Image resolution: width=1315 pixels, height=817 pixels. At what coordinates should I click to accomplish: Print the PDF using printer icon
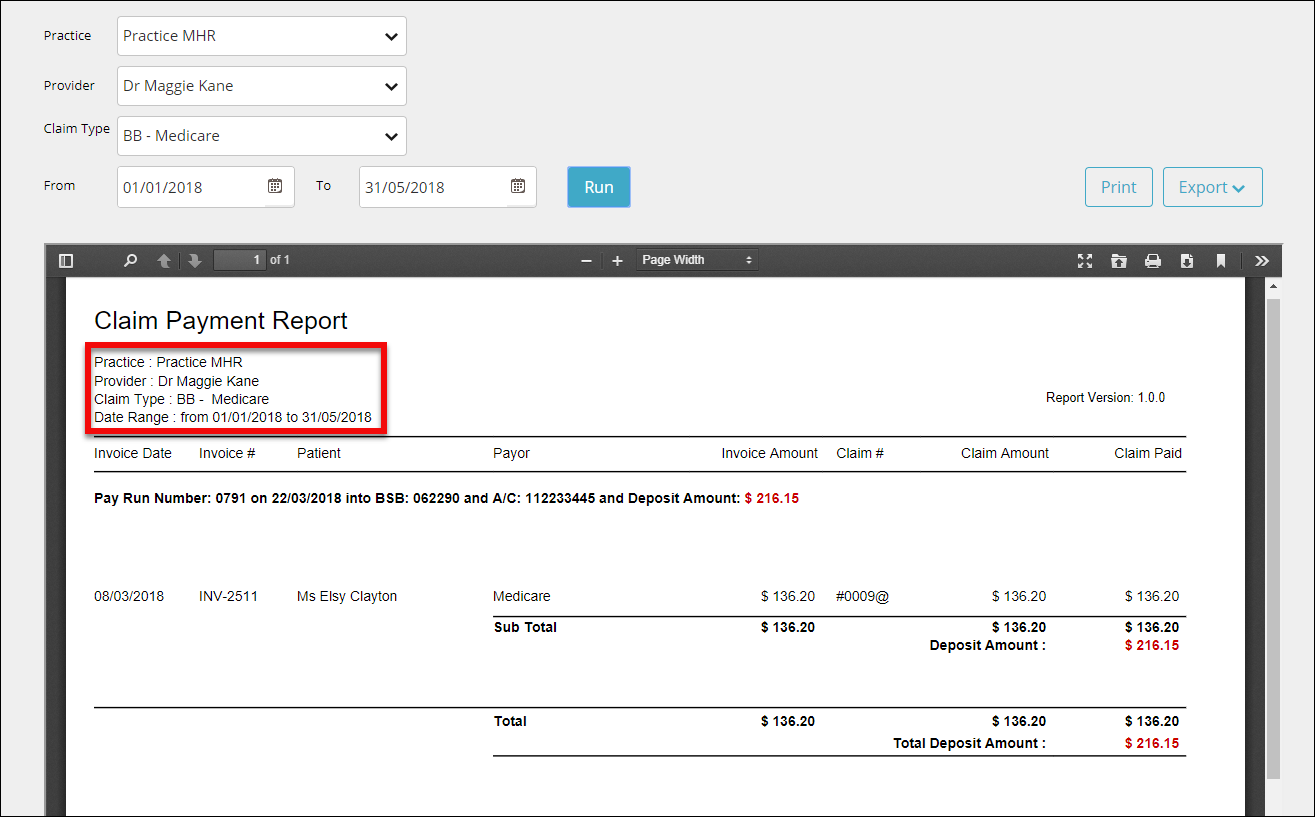coord(1153,261)
